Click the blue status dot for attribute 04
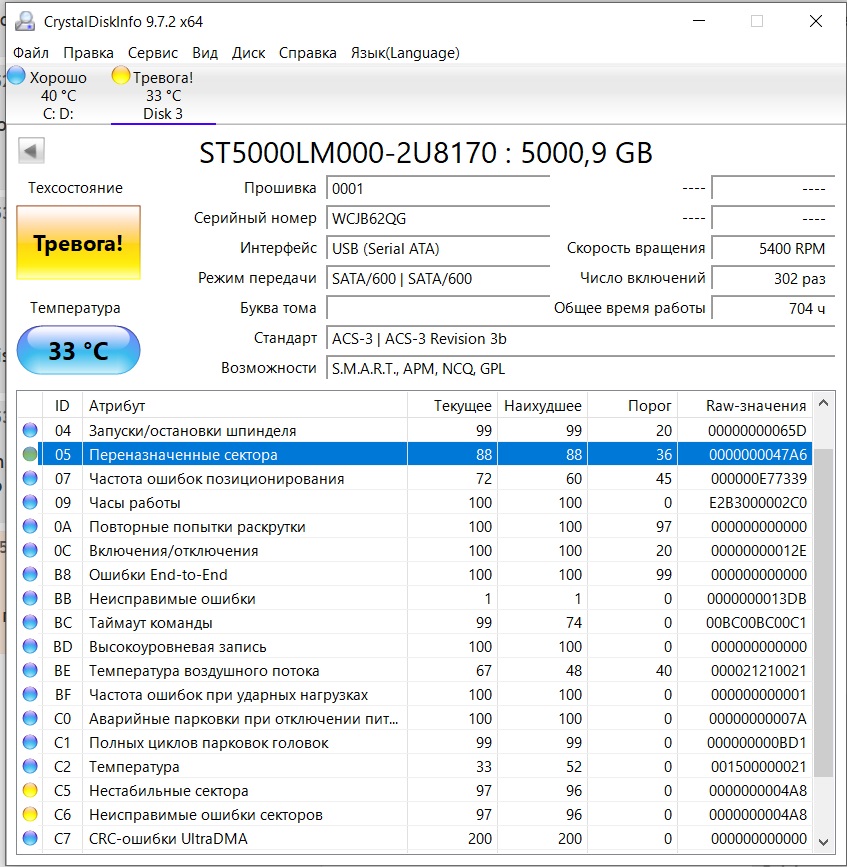The height and width of the screenshot is (867, 847). pyautogui.click(x=30, y=430)
